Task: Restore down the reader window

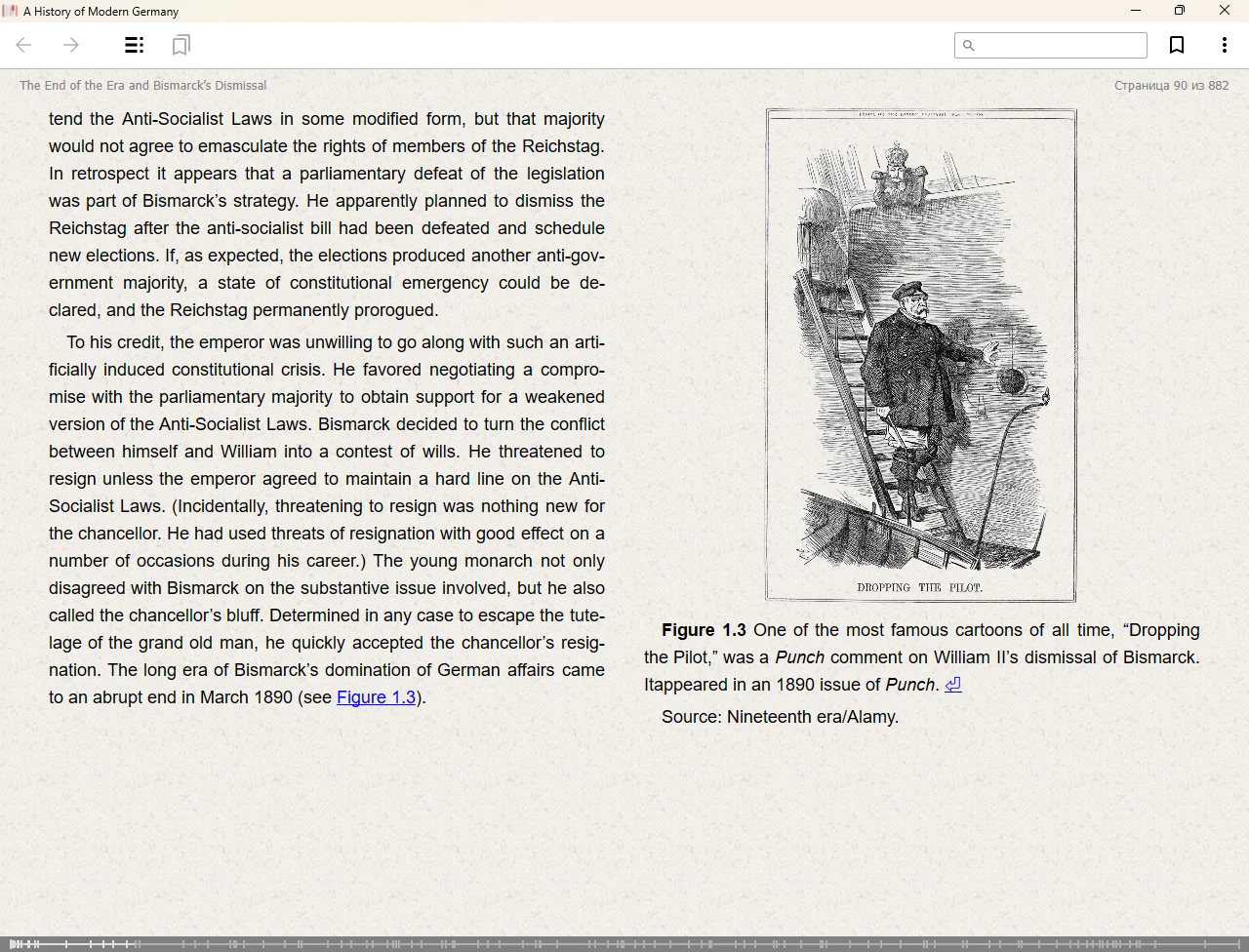Action: click(1180, 11)
